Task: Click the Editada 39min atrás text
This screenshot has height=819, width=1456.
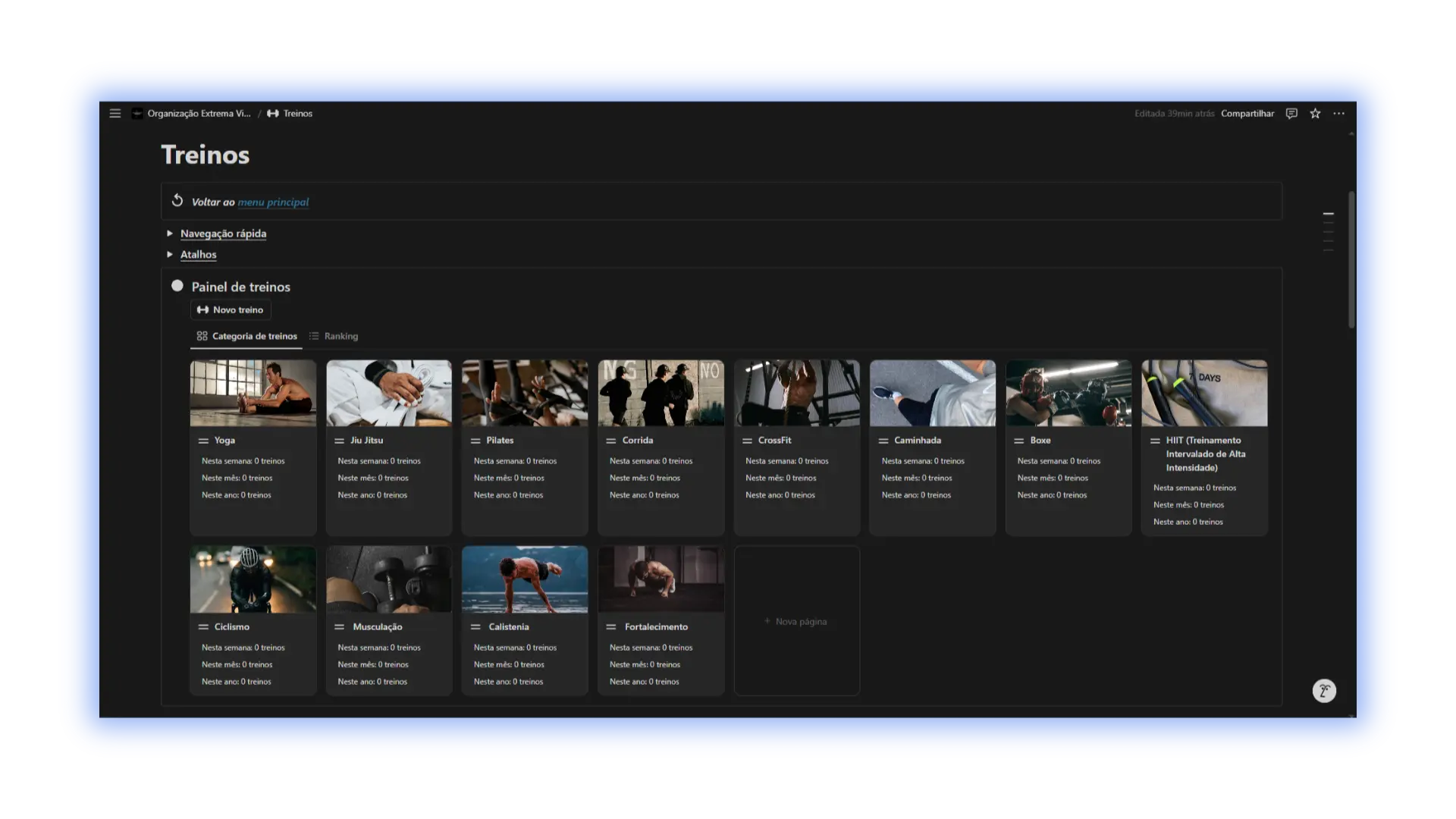Action: [1174, 114]
